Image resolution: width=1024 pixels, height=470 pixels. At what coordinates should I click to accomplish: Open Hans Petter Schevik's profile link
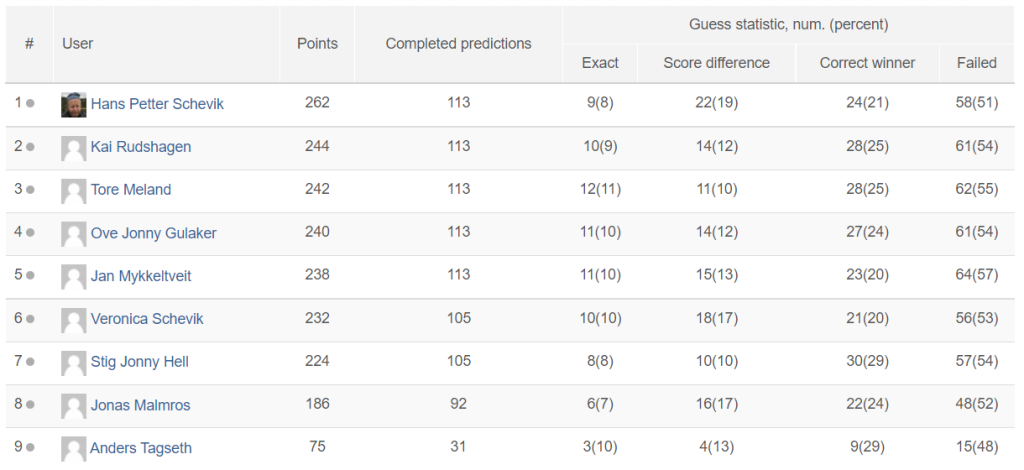[157, 104]
